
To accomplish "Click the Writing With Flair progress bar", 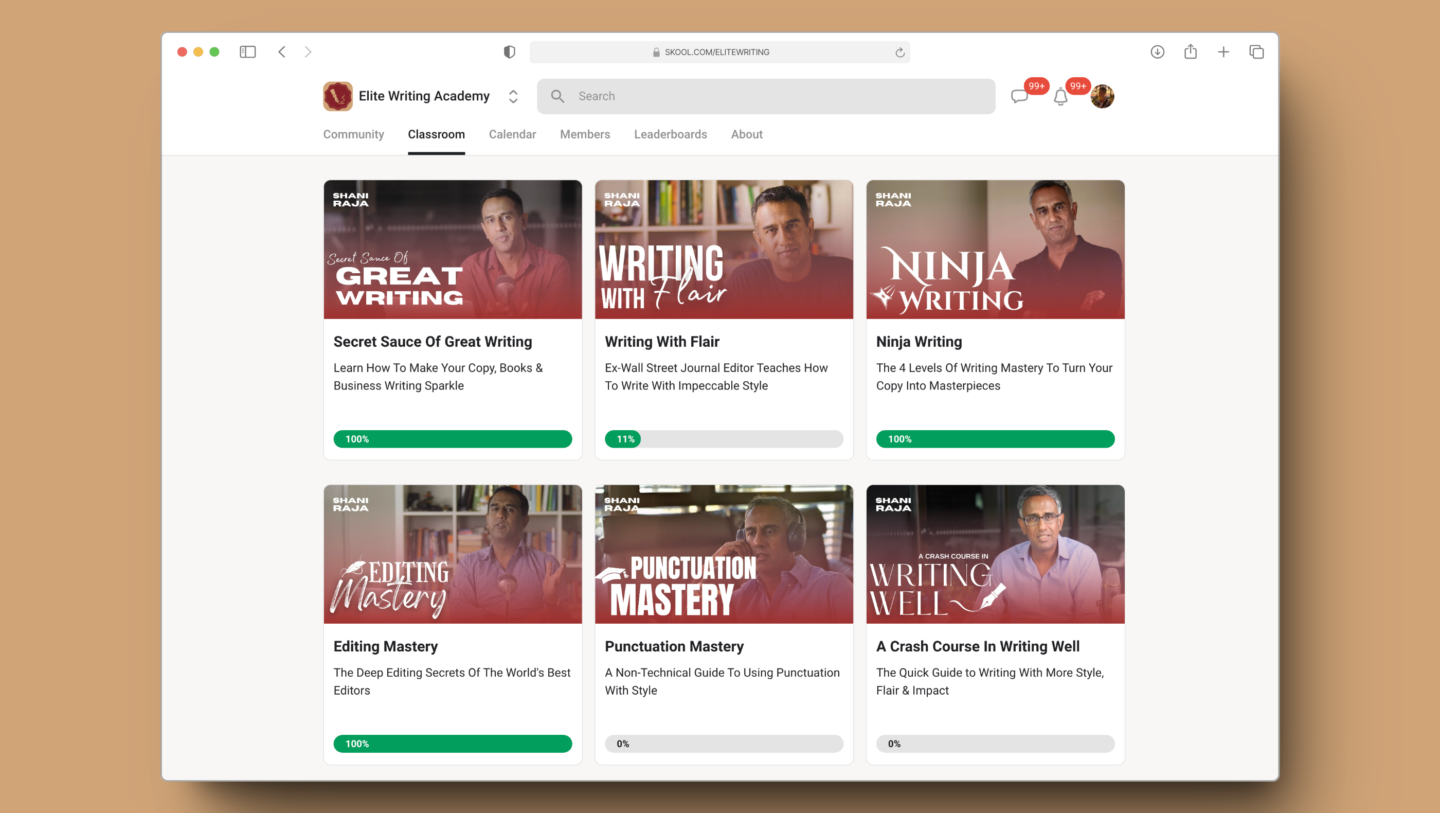I will (723, 438).
